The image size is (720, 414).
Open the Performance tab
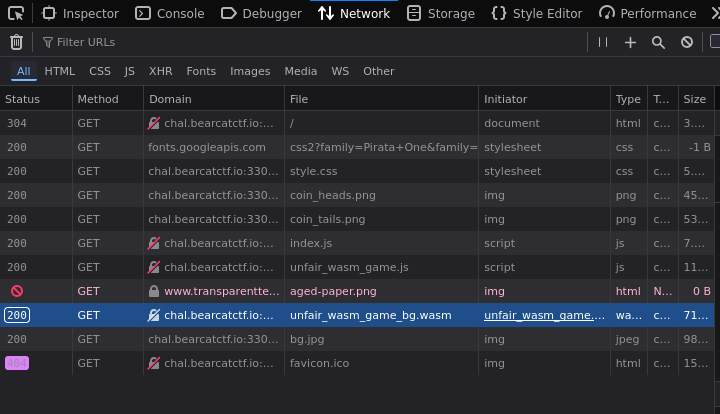tap(648, 14)
